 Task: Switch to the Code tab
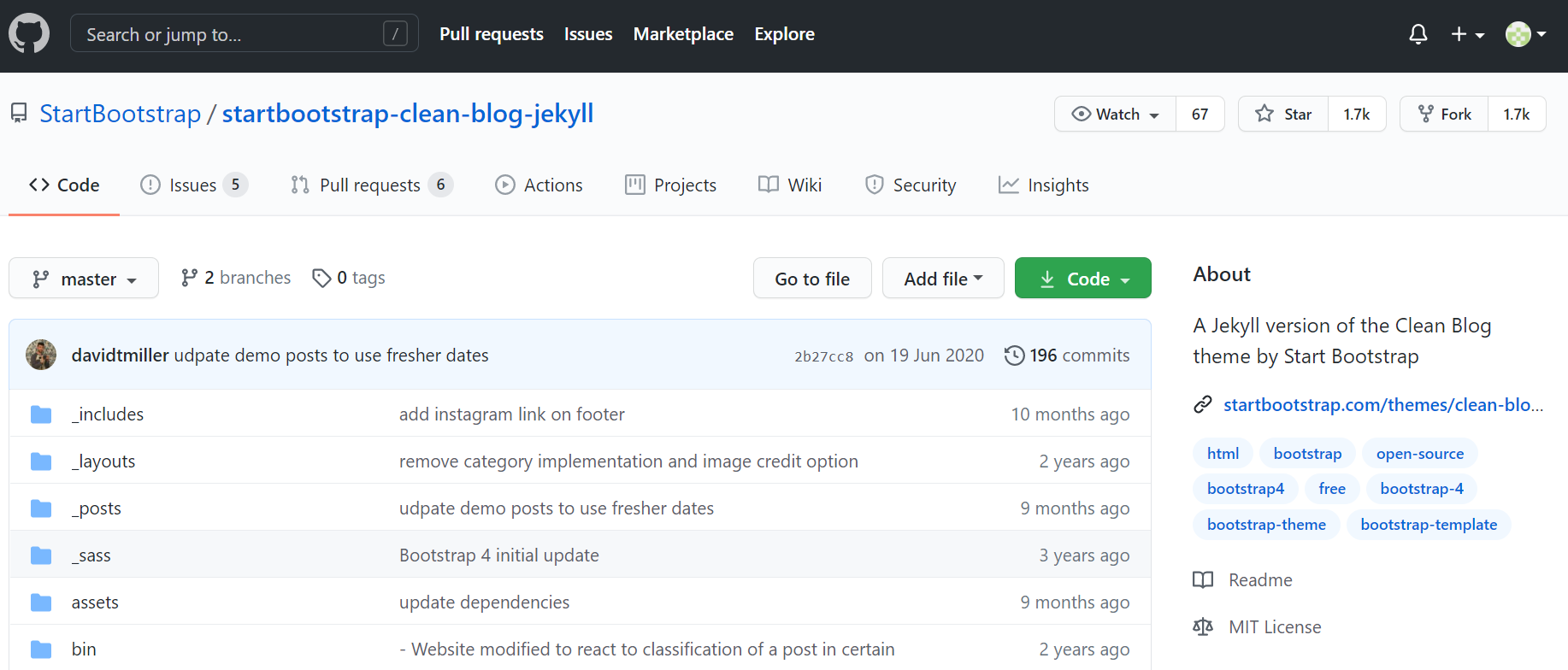pos(64,185)
